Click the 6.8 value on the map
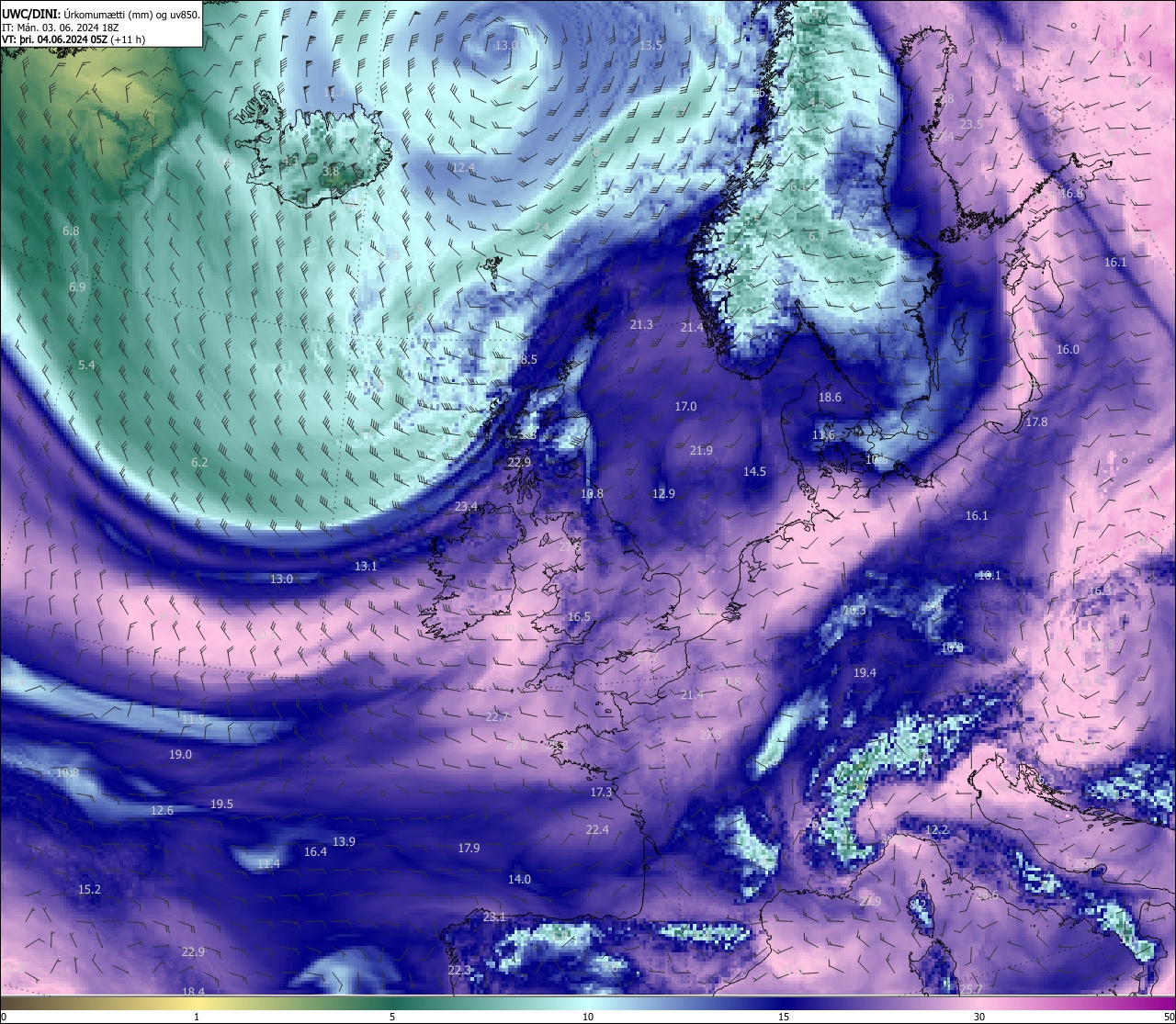This screenshot has height=1024, width=1176. point(71,231)
